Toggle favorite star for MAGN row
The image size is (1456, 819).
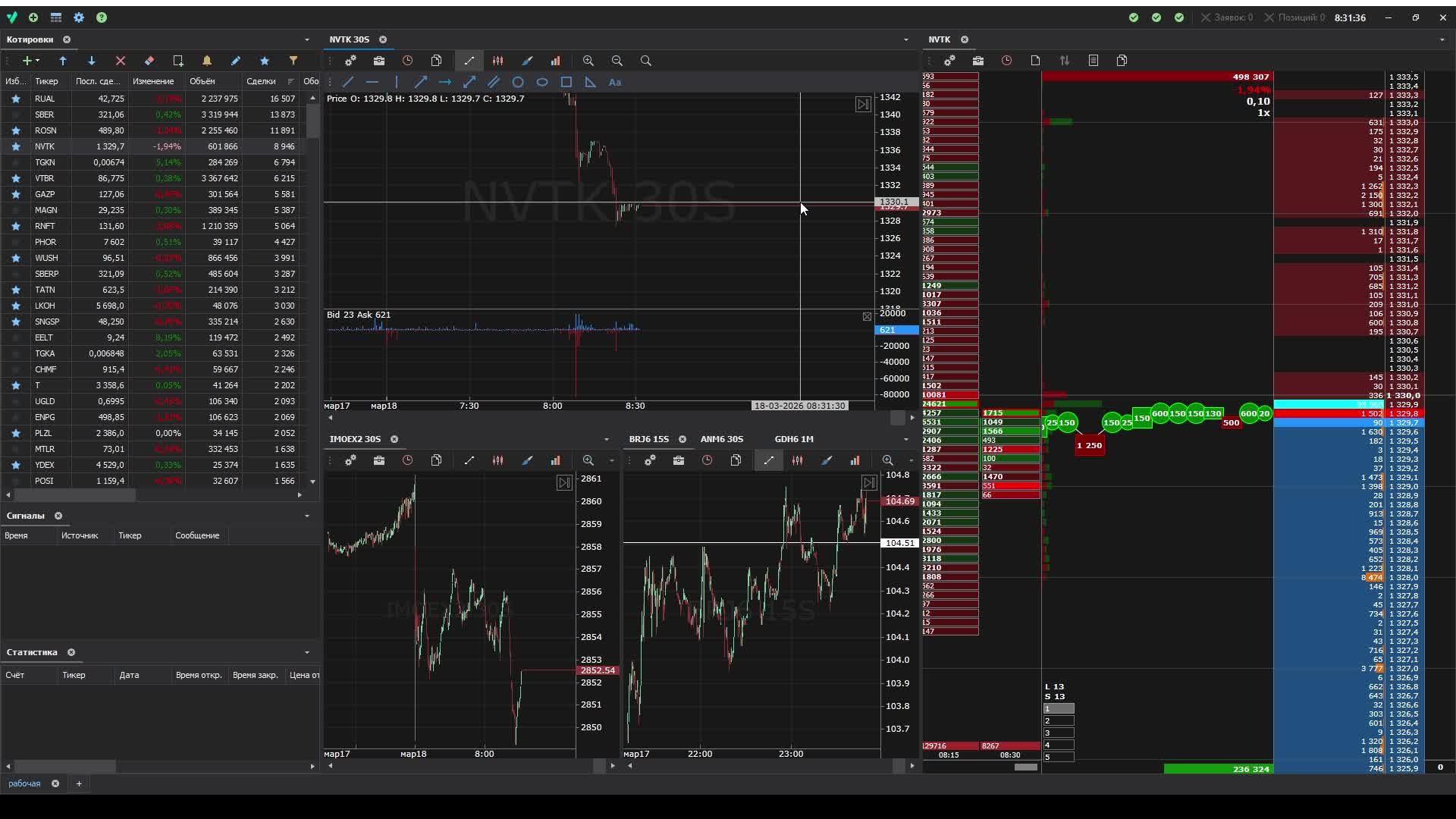(x=15, y=210)
